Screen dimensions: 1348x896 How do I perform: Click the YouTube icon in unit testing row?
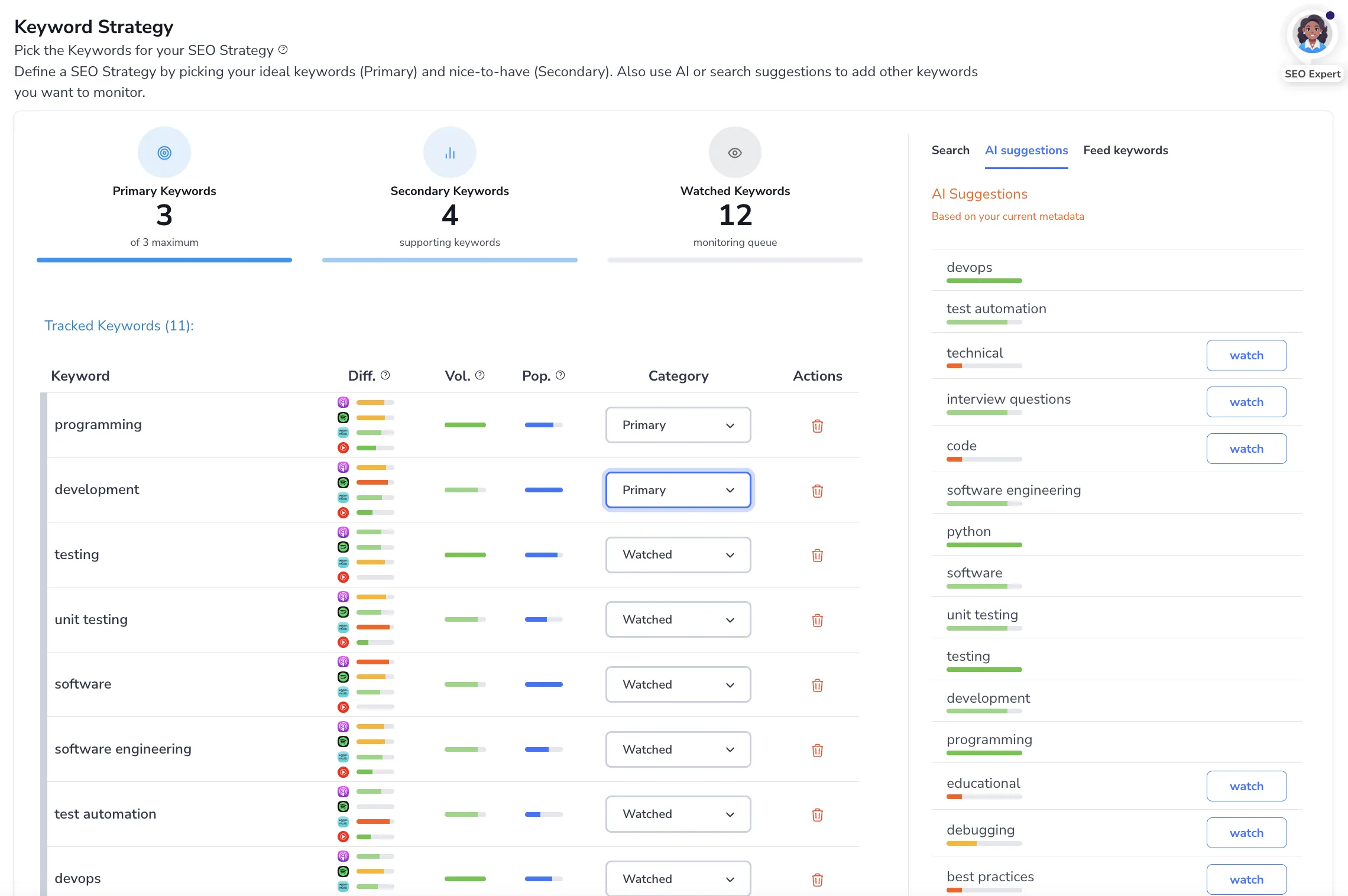point(343,642)
